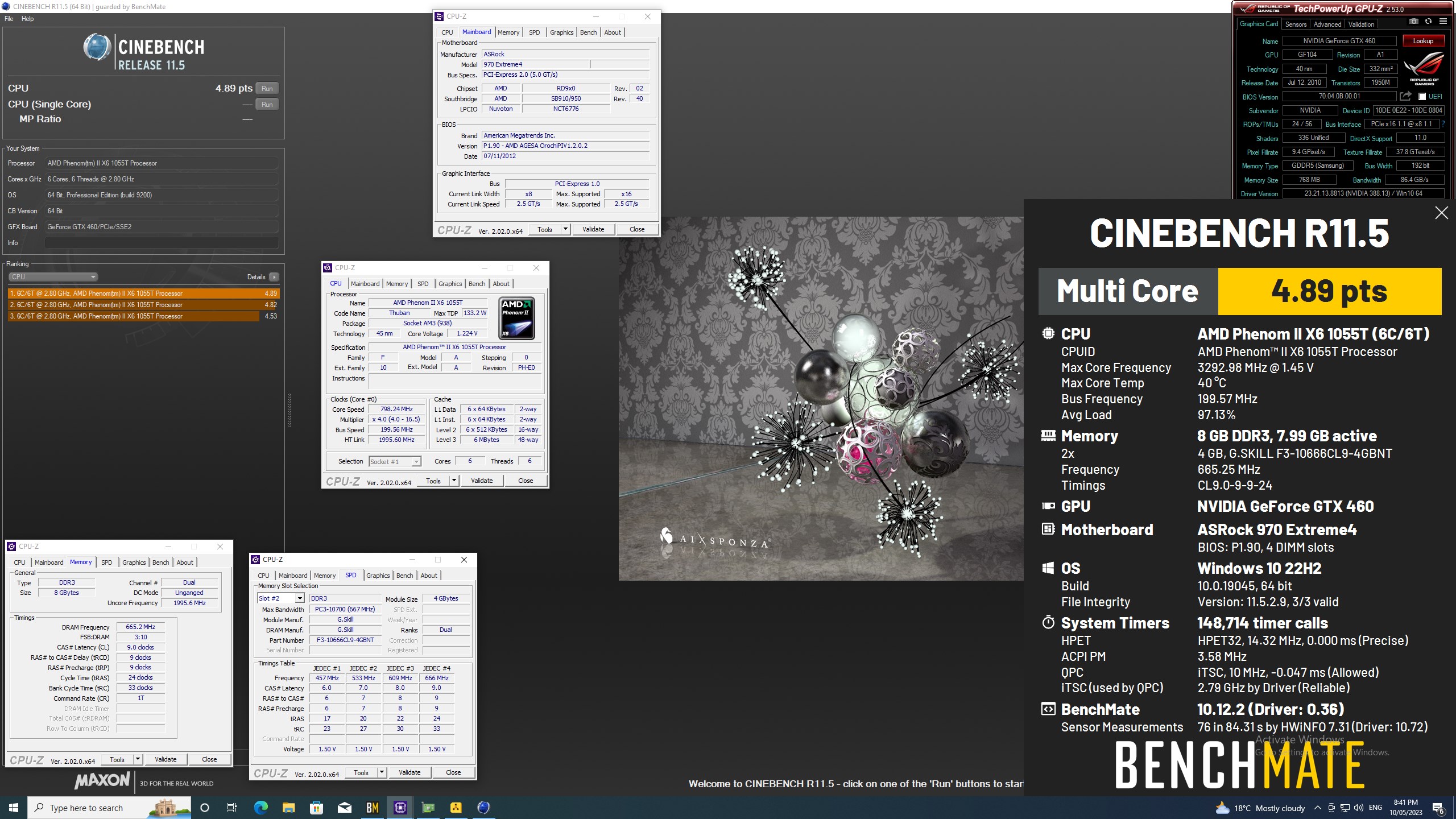Select the ranking row scoring 4.82
This screenshot has height=819, width=1456.
[x=143, y=305]
